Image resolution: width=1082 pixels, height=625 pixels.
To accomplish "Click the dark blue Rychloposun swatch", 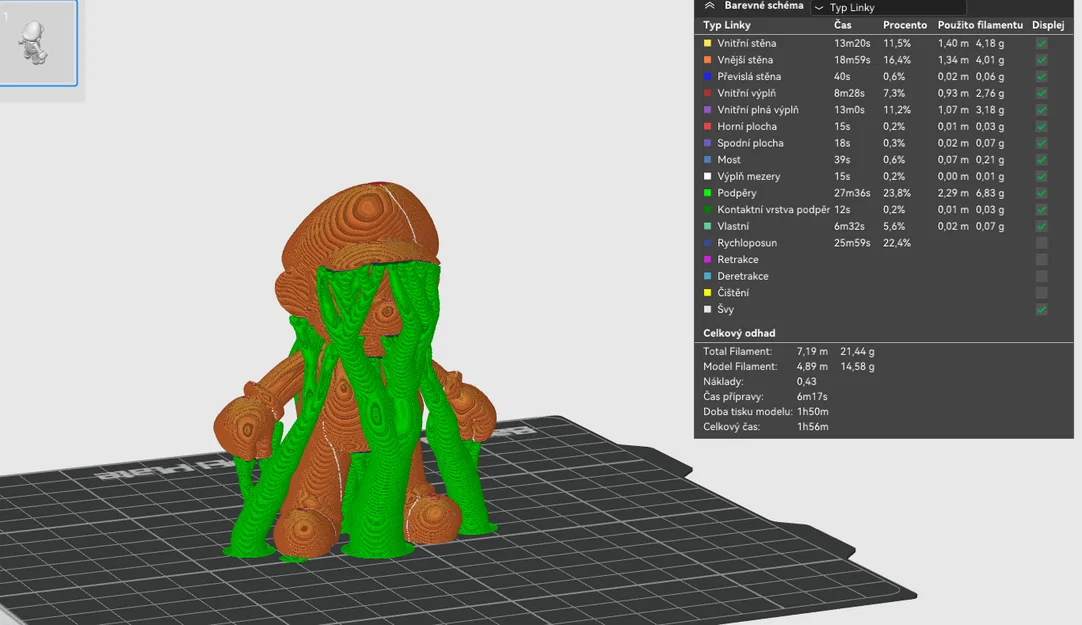I will click(x=707, y=243).
